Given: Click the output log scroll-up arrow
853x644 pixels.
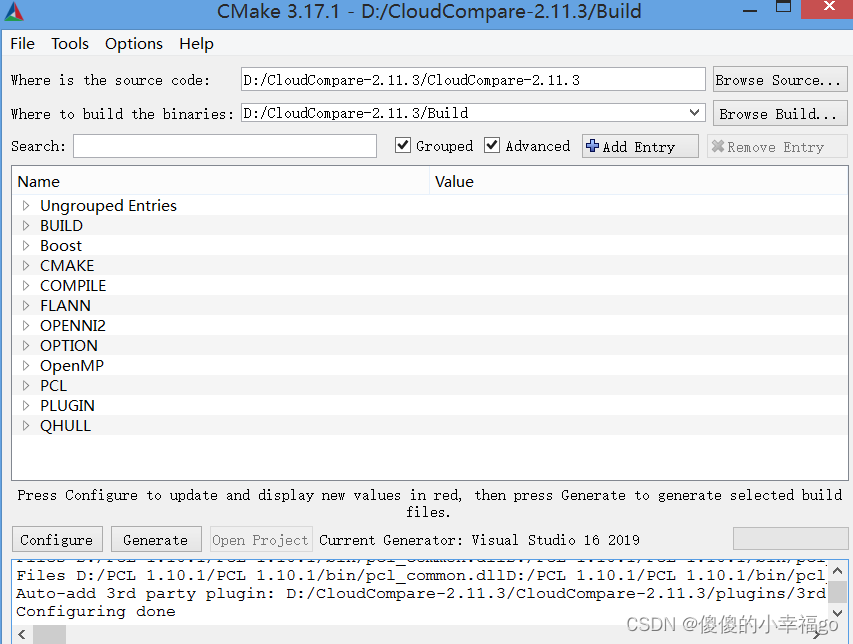Looking at the screenshot, I should [x=837, y=571].
